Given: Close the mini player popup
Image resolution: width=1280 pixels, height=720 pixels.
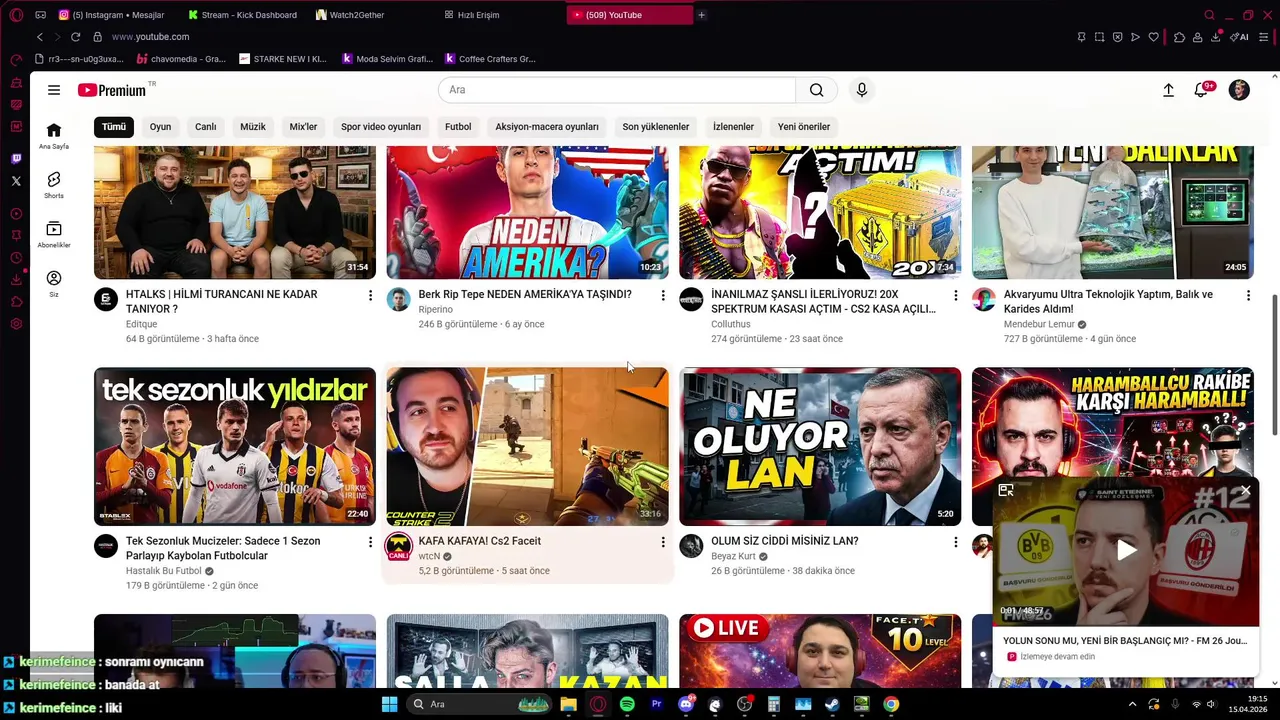Looking at the screenshot, I should [x=1246, y=490].
